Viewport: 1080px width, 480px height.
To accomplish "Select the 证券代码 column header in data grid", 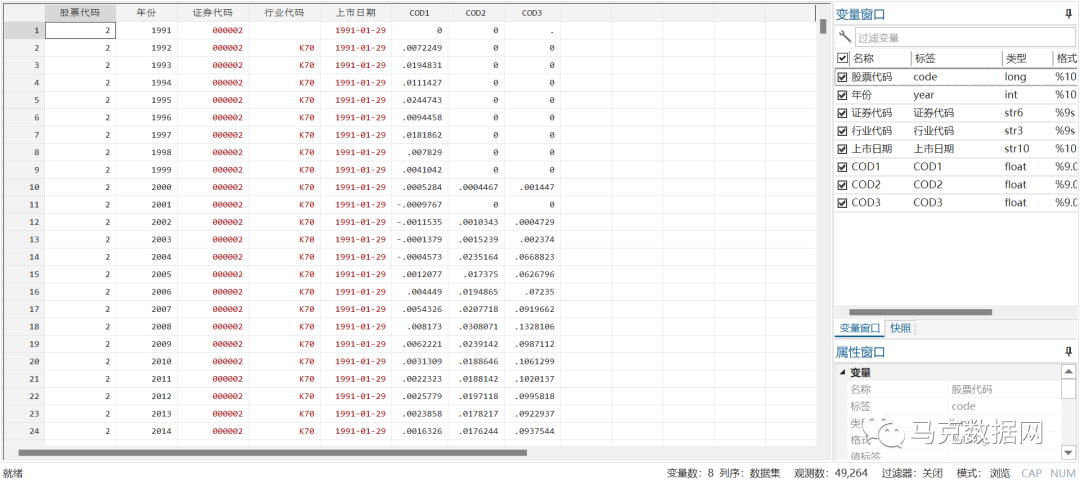I will (212, 13).
